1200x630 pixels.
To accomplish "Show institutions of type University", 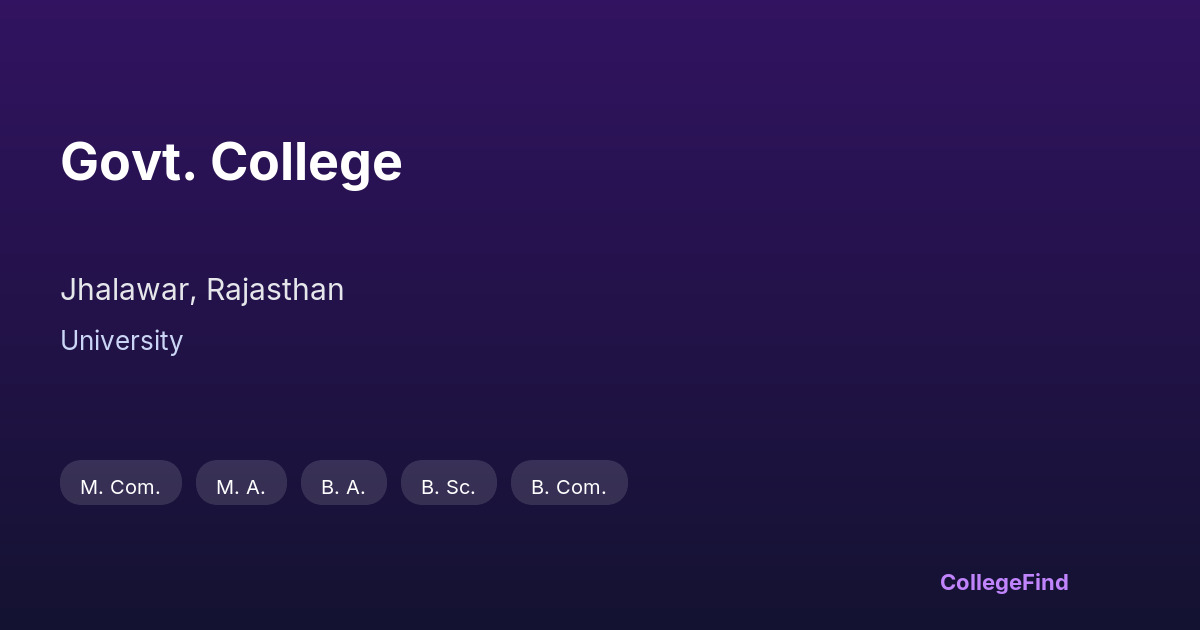I will (121, 341).
